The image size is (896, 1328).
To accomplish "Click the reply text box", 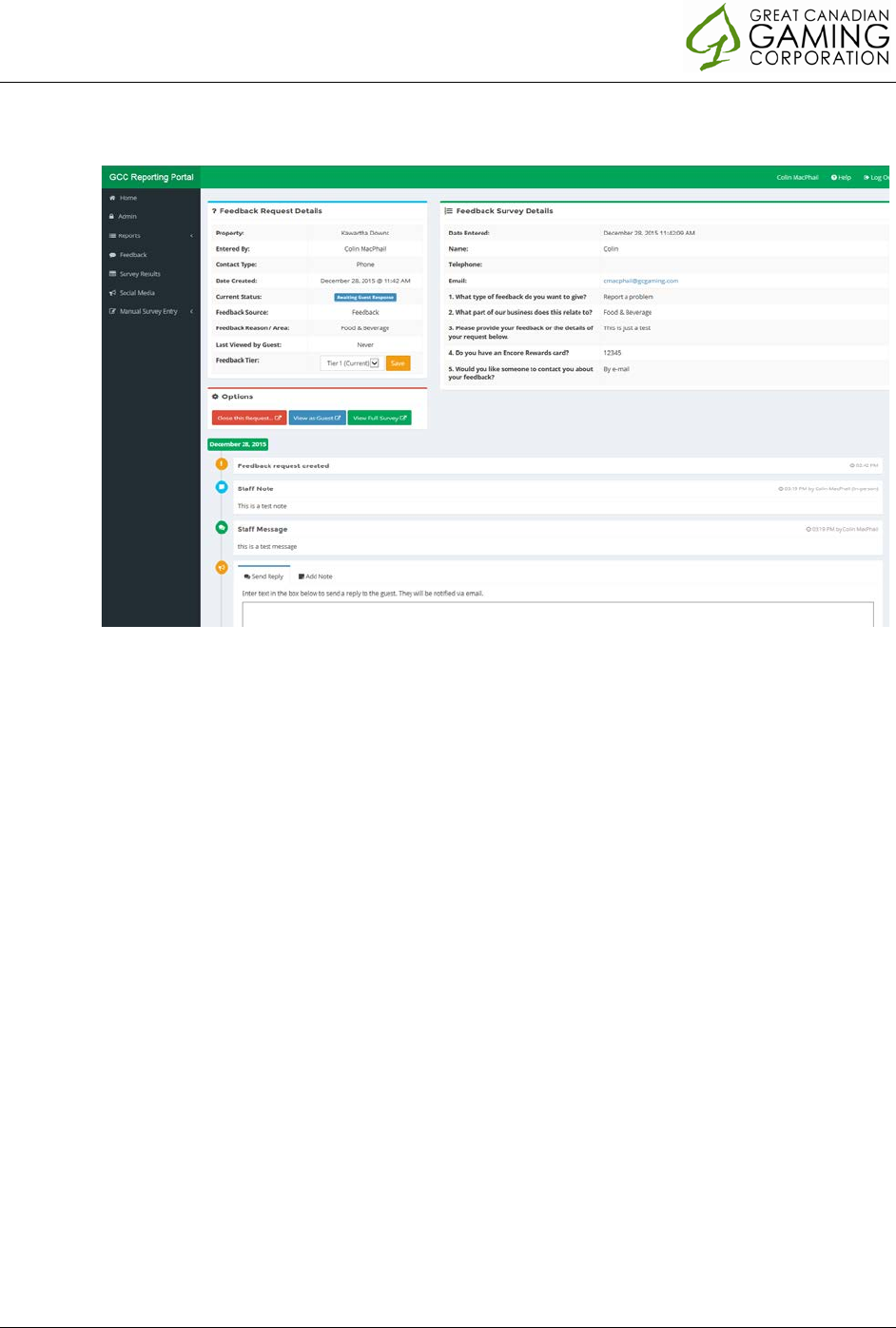I will 557,615.
